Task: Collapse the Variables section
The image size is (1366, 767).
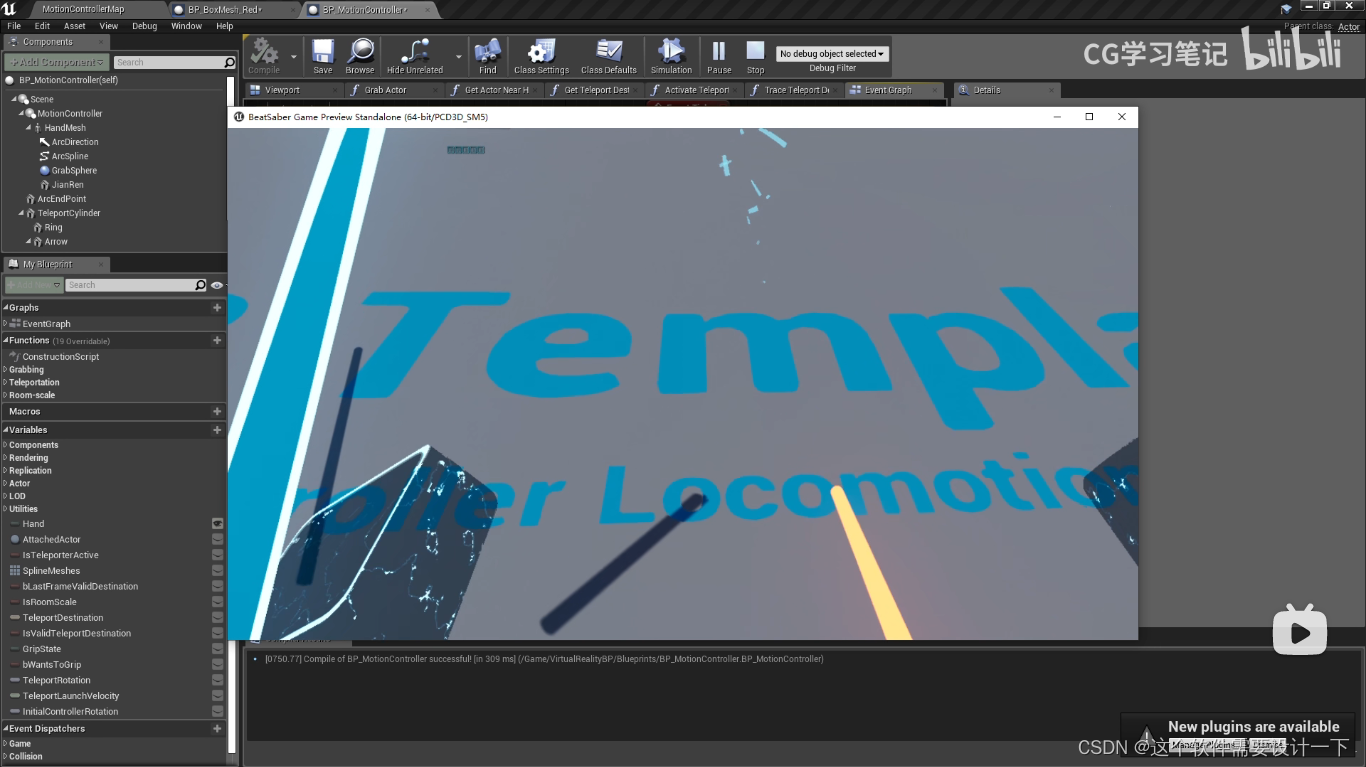Action: pyautogui.click(x=5, y=430)
